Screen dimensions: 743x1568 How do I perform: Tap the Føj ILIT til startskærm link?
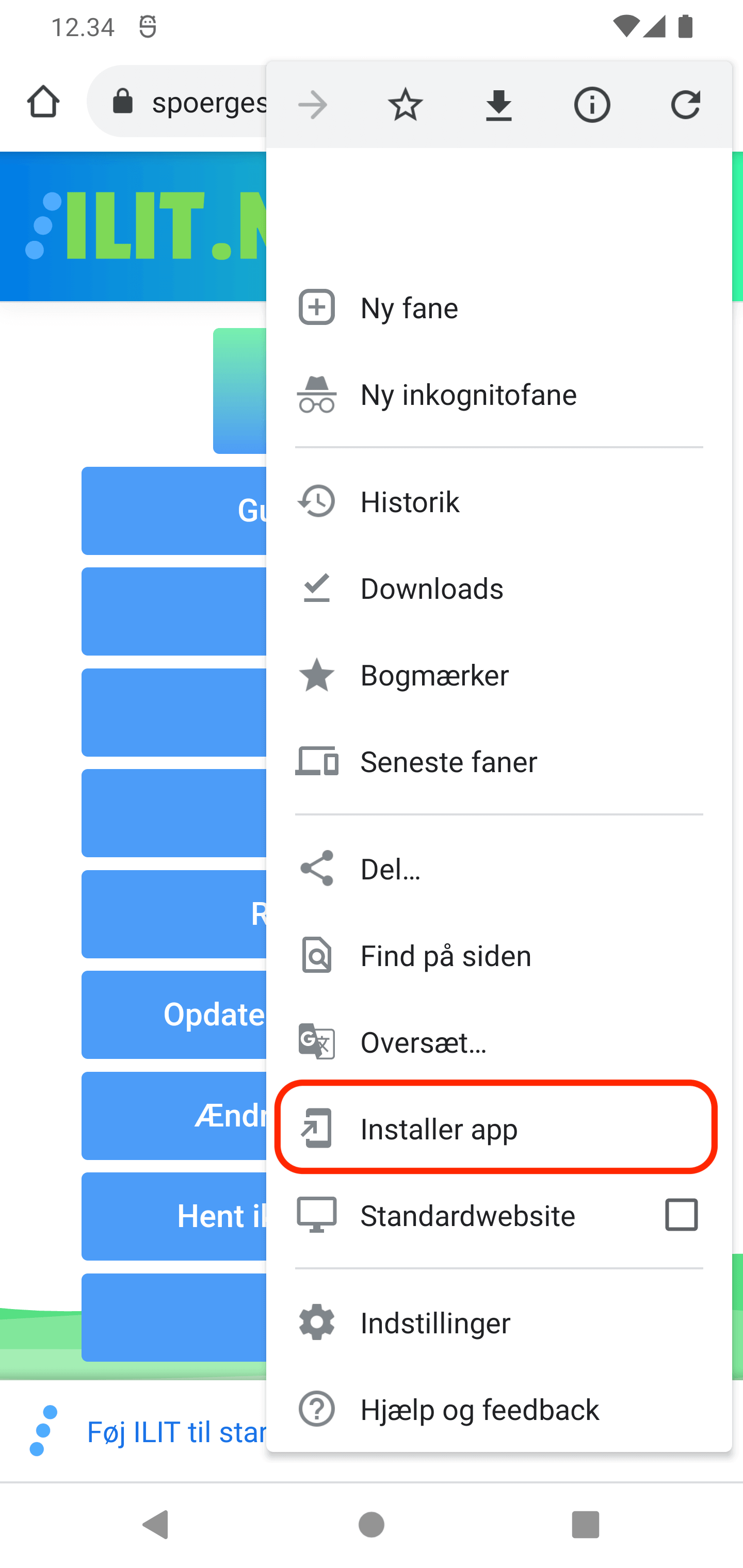tap(176, 1432)
